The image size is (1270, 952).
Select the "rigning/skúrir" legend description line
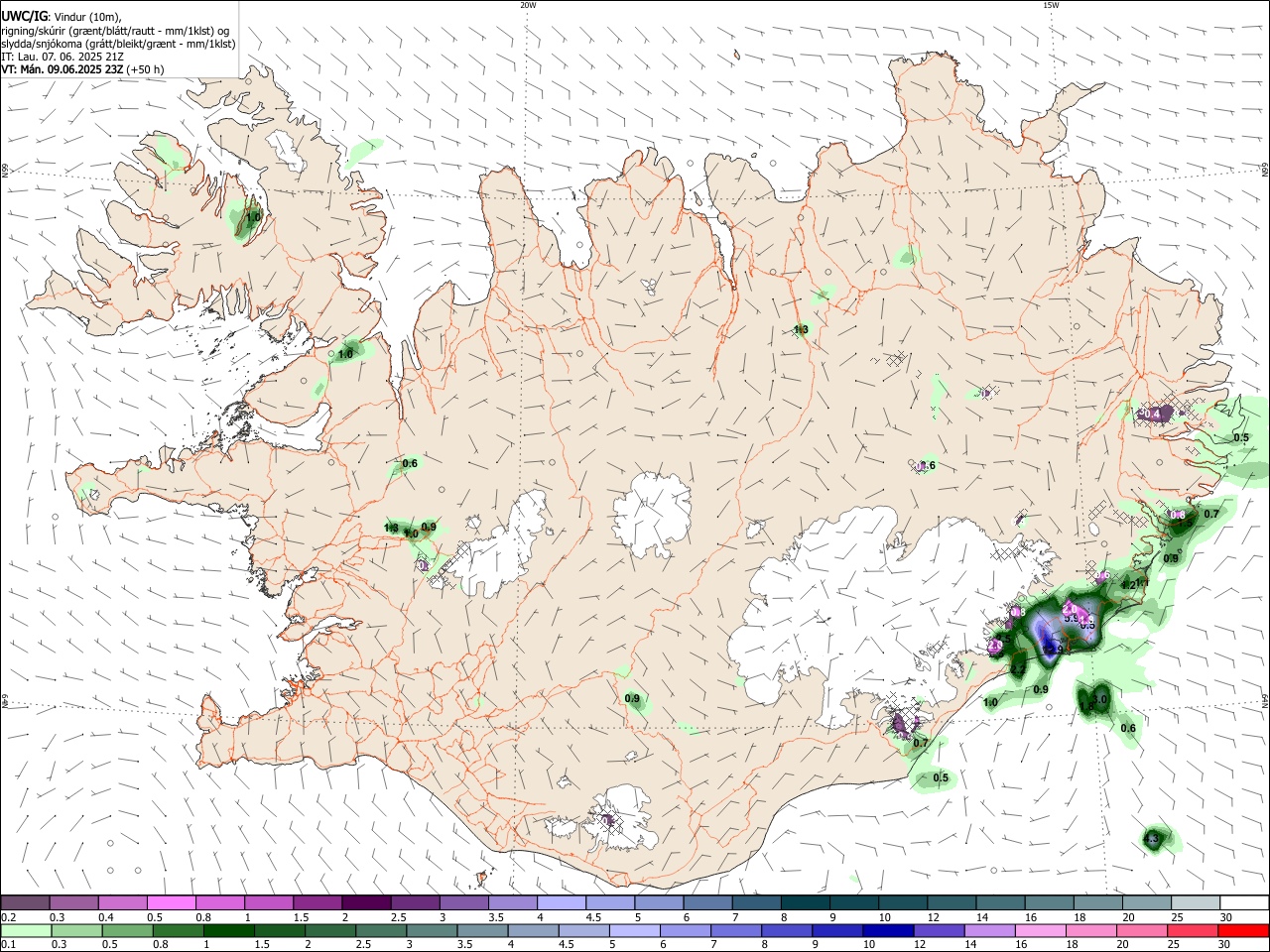point(116,31)
